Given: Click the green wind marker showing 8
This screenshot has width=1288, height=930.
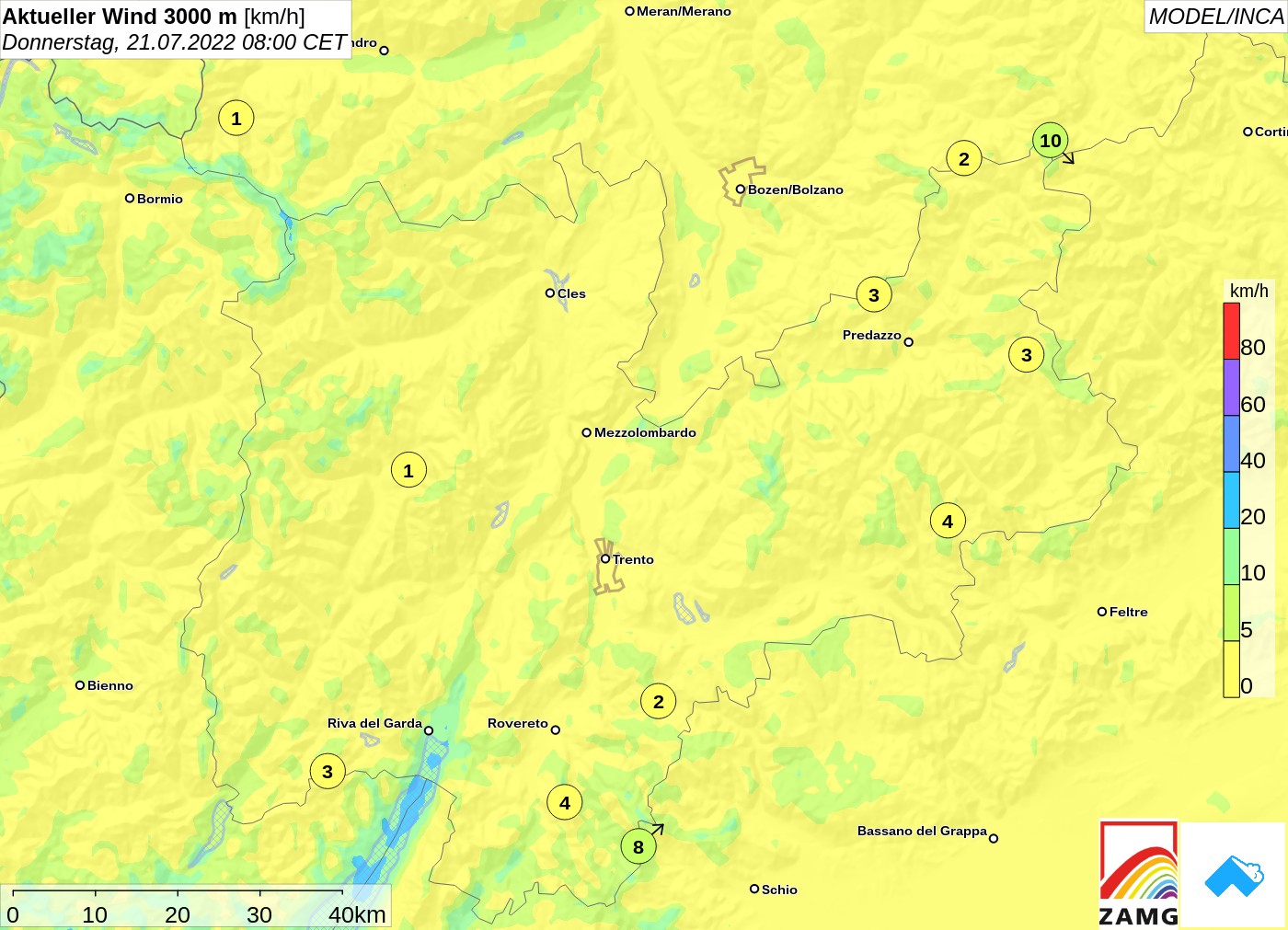Looking at the screenshot, I should (x=638, y=846).
